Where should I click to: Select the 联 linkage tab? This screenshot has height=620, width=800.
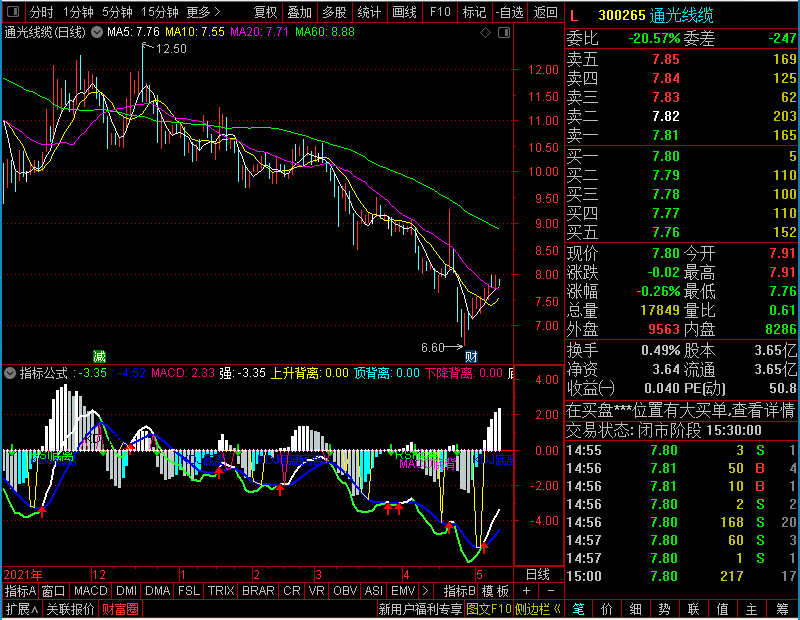click(693, 609)
